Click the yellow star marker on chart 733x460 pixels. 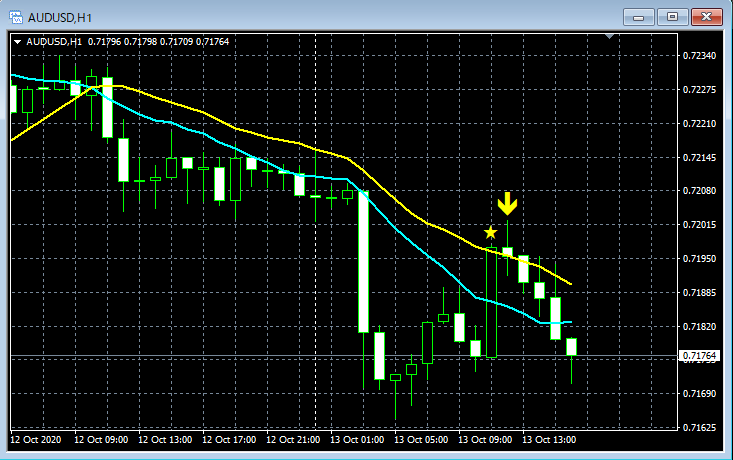click(x=490, y=232)
